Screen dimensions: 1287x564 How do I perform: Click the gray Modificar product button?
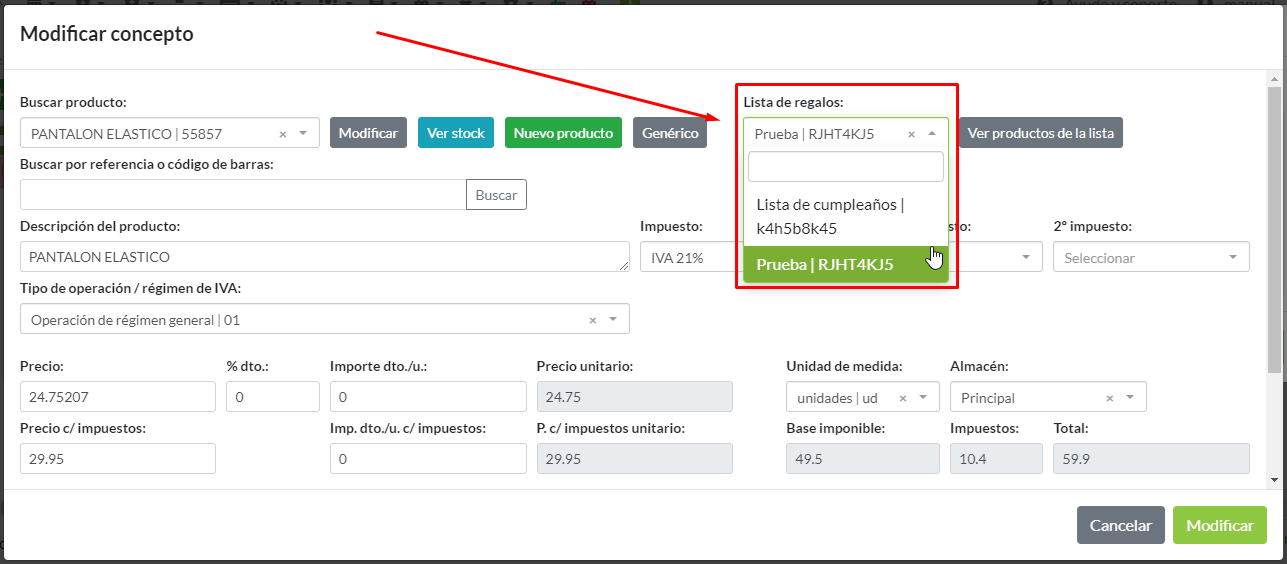point(368,133)
